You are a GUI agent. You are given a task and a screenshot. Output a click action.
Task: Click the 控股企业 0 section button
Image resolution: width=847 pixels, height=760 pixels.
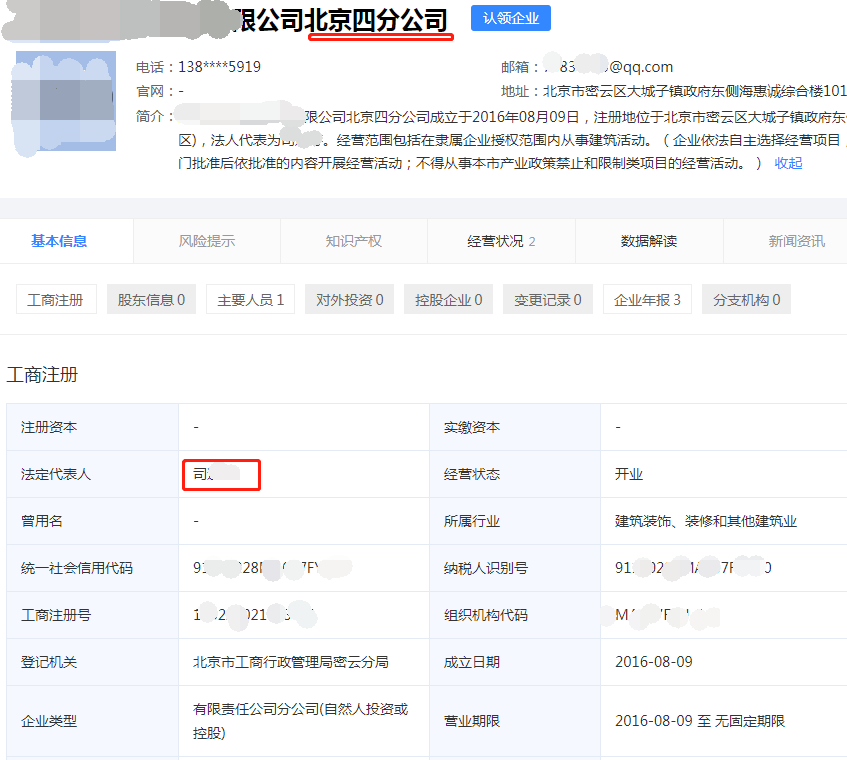(448, 300)
